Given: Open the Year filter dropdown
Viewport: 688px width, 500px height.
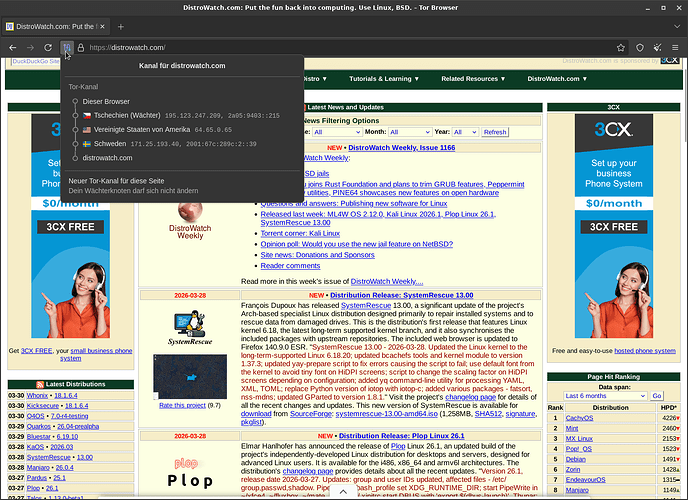Looking at the screenshot, I should coord(465,132).
